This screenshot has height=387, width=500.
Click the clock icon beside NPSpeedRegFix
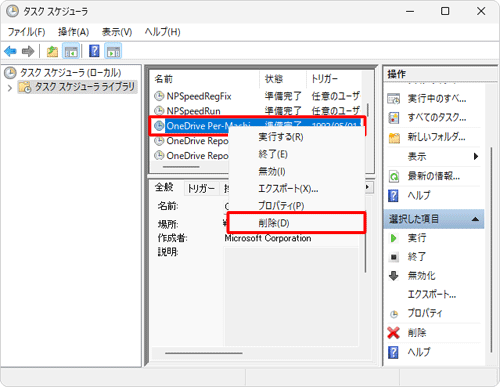click(x=159, y=96)
